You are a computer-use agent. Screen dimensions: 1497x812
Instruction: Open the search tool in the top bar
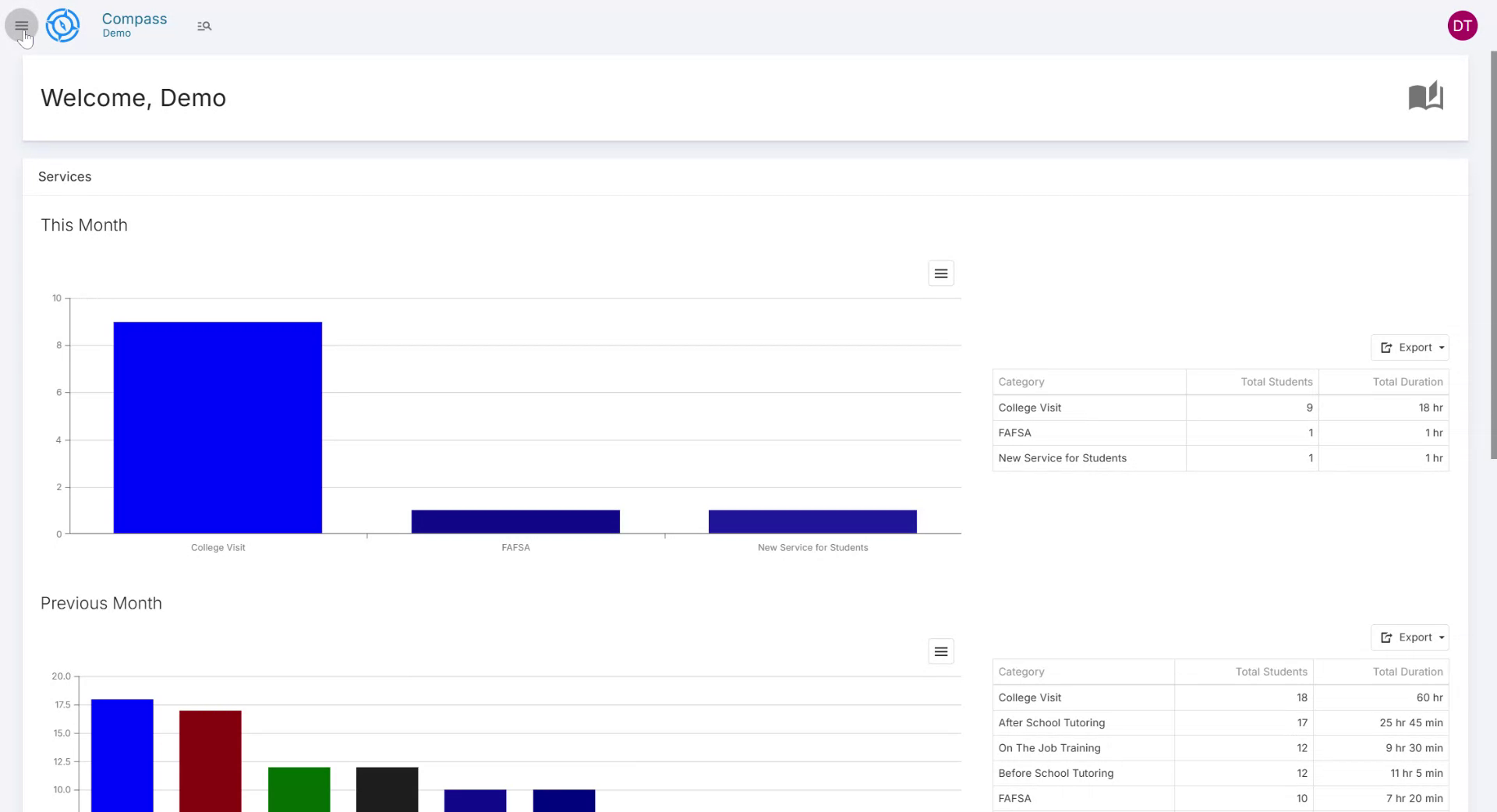tap(203, 25)
